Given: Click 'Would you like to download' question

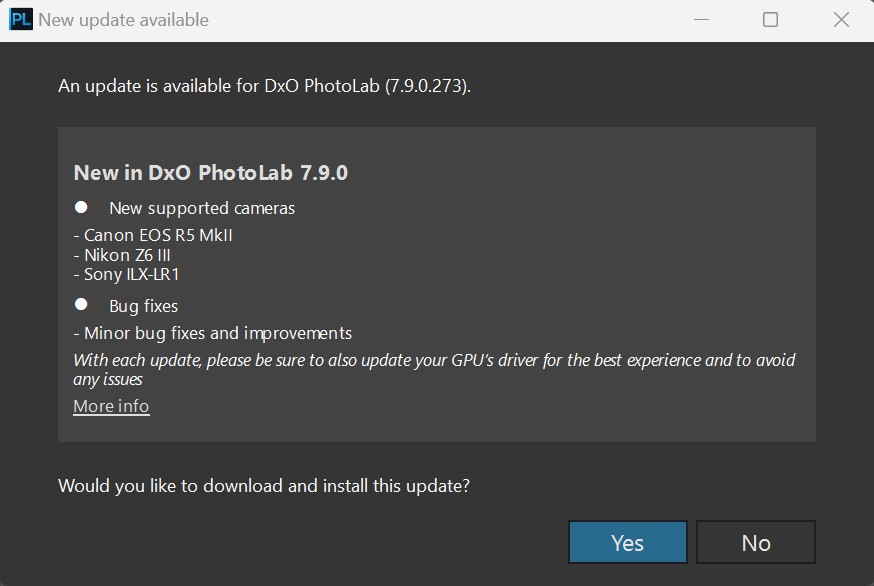Looking at the screenshot, I should (264, 486).
